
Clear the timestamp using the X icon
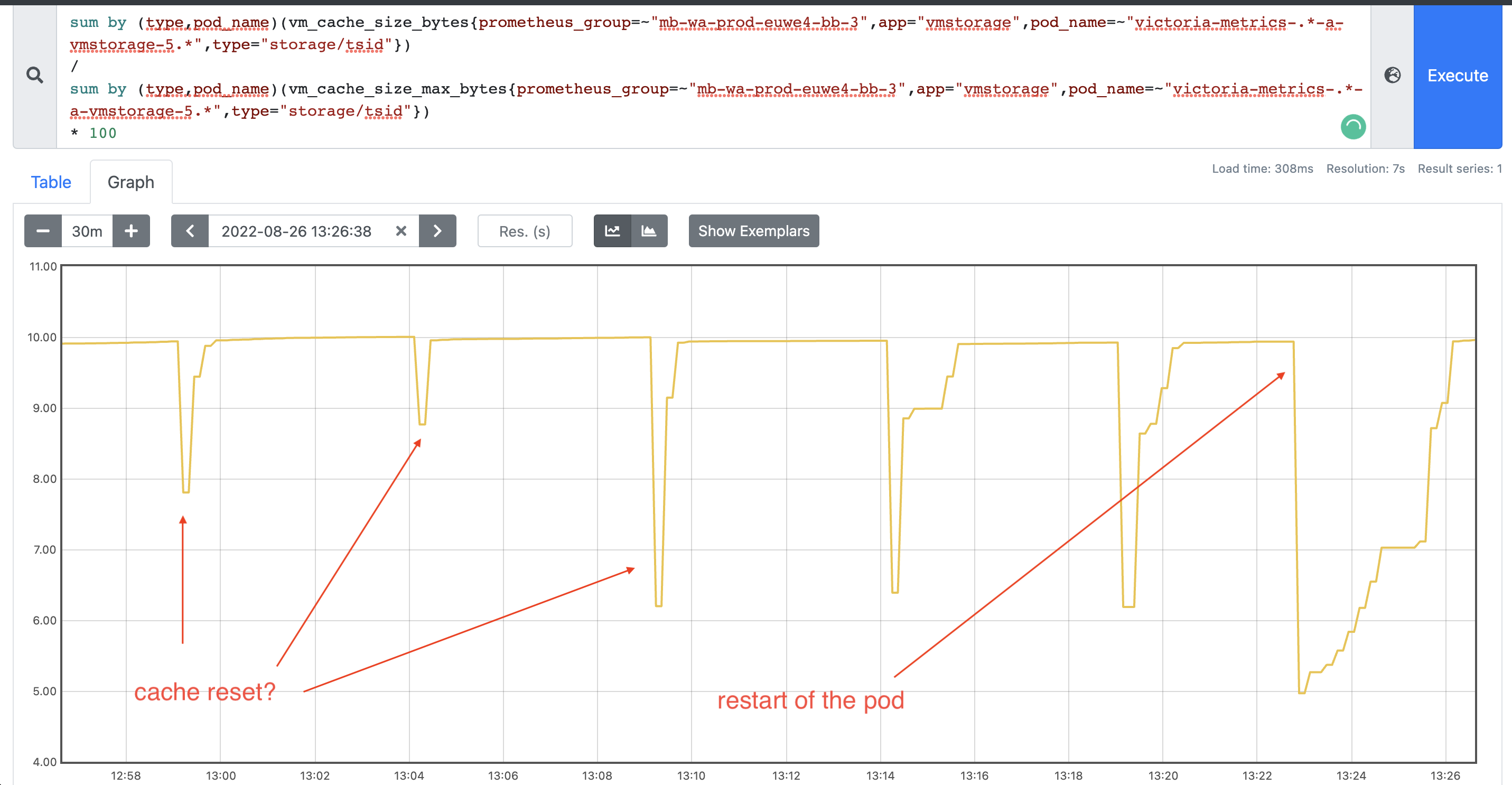pos(401,231)
